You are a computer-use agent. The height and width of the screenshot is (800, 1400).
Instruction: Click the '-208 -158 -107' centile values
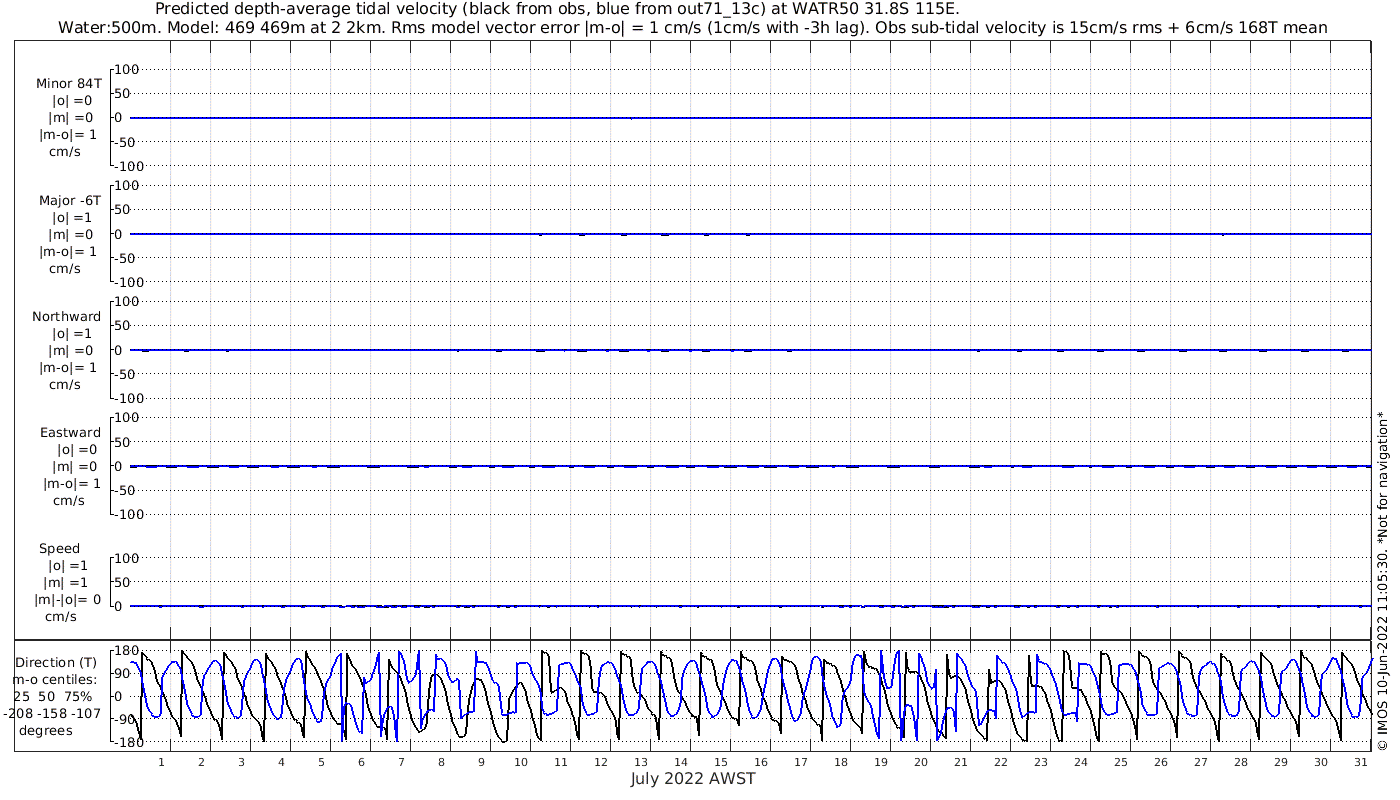tap(52, 713)
